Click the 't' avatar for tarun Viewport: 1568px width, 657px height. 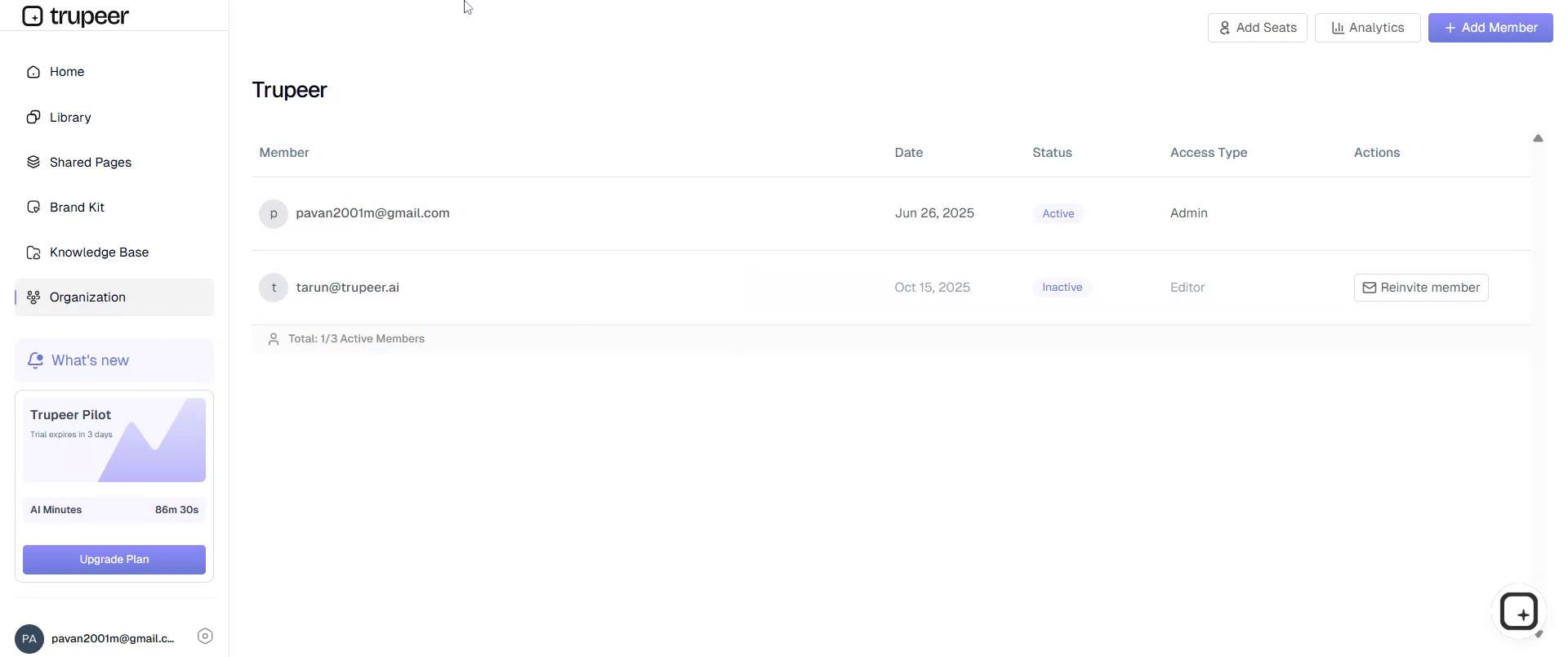(x=274, y=288)
